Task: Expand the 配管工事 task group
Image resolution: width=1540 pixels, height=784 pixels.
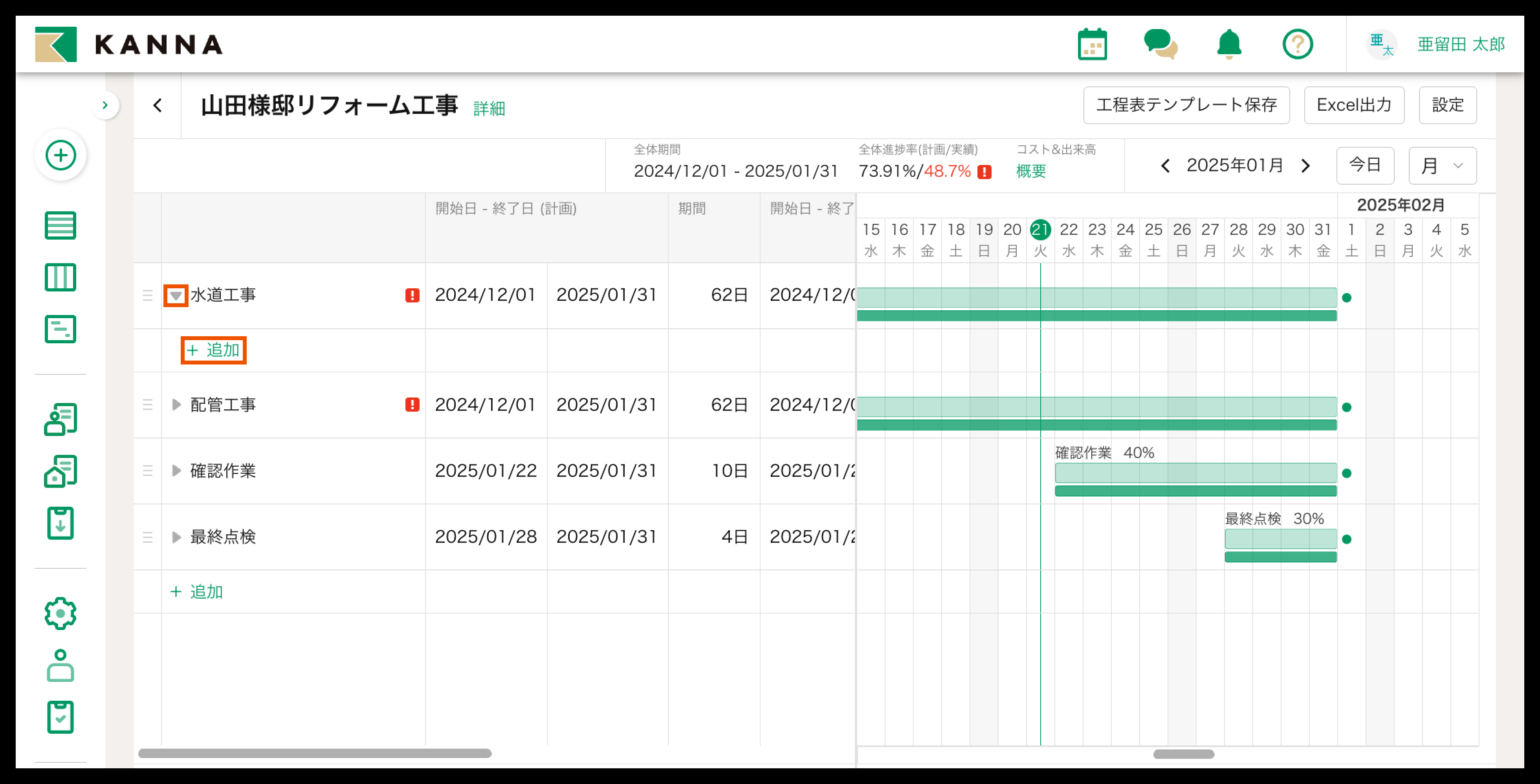Action: (176, 405)
